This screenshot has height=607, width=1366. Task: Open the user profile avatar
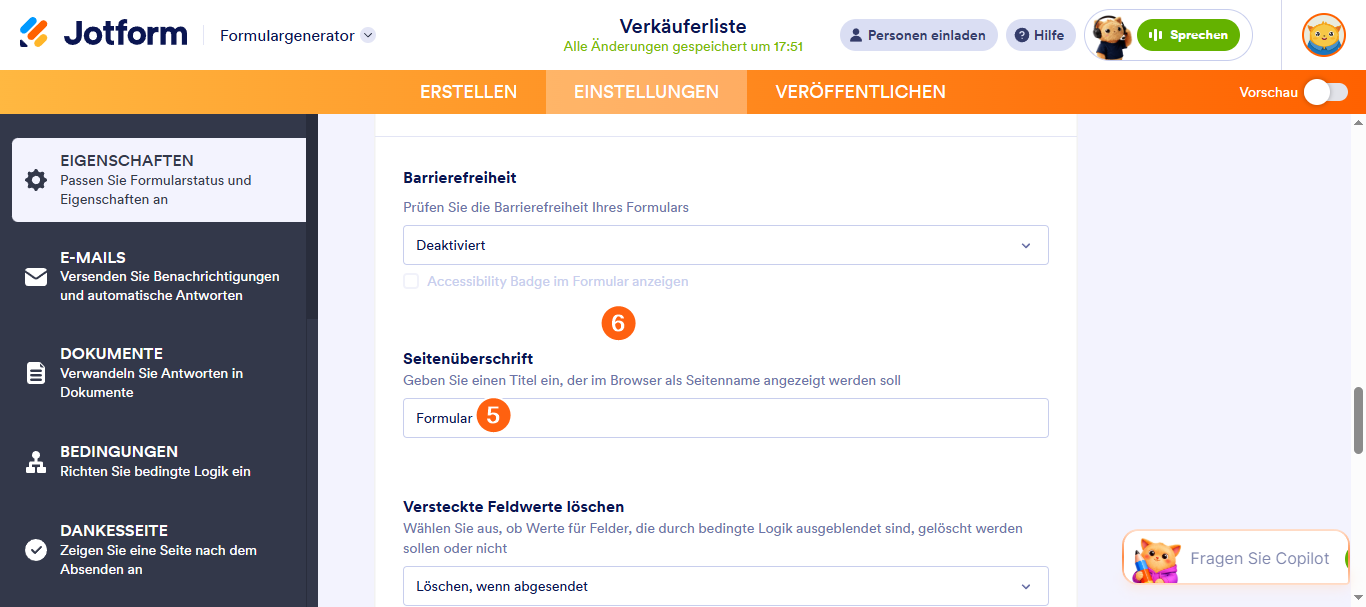pyautogui.click(x=1323, y=35)
